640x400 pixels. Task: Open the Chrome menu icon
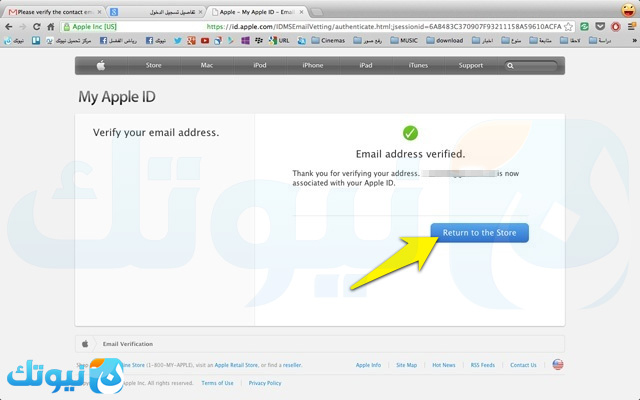(x=631, y=27)
